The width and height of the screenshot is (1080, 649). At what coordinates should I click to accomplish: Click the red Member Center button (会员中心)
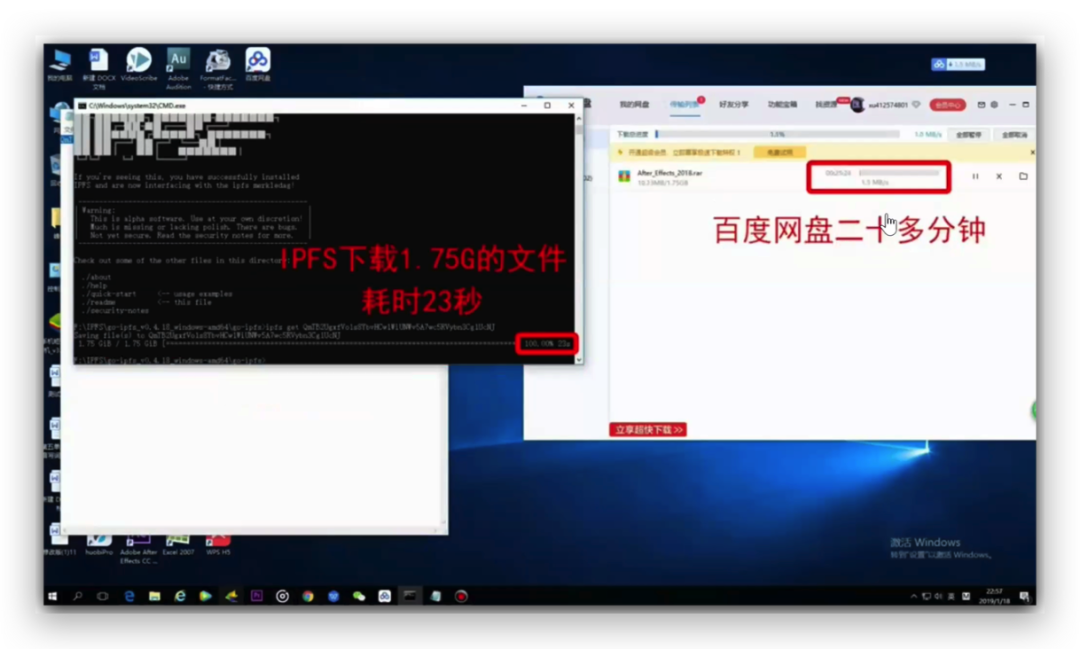click(x=947, y=105)
